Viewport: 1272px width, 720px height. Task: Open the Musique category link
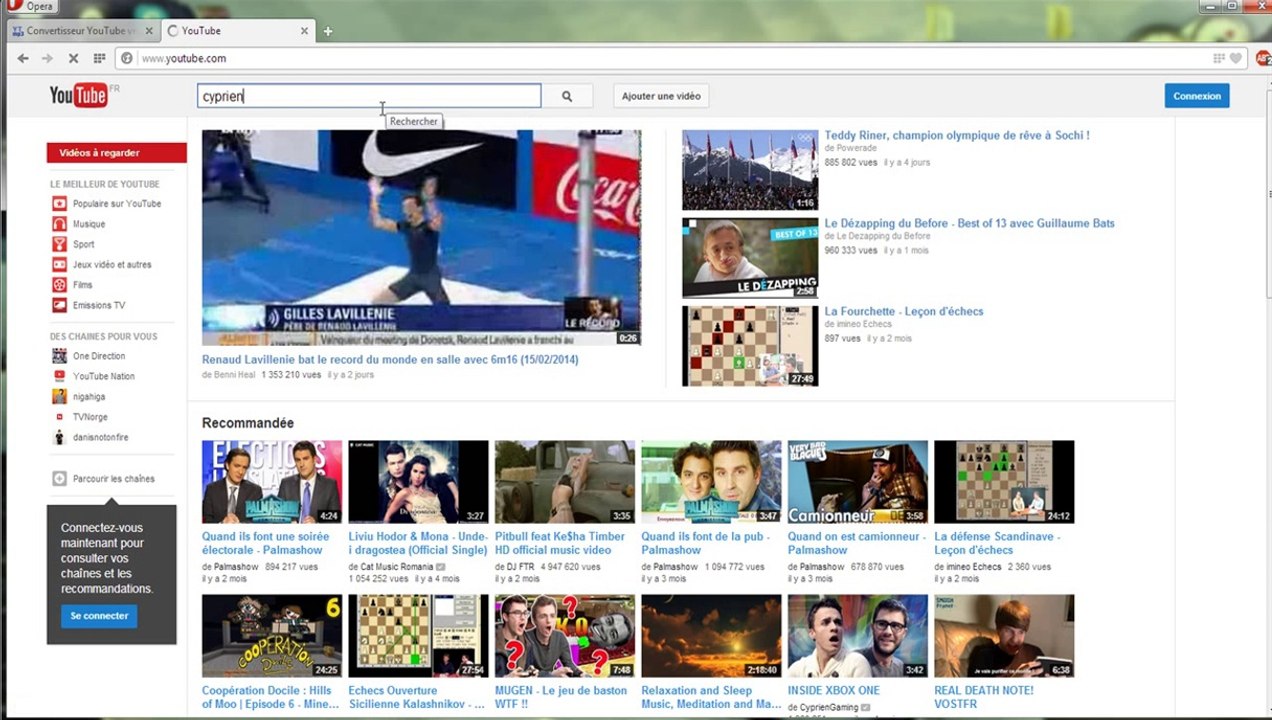pyautogui.click(x=89, y=224)
